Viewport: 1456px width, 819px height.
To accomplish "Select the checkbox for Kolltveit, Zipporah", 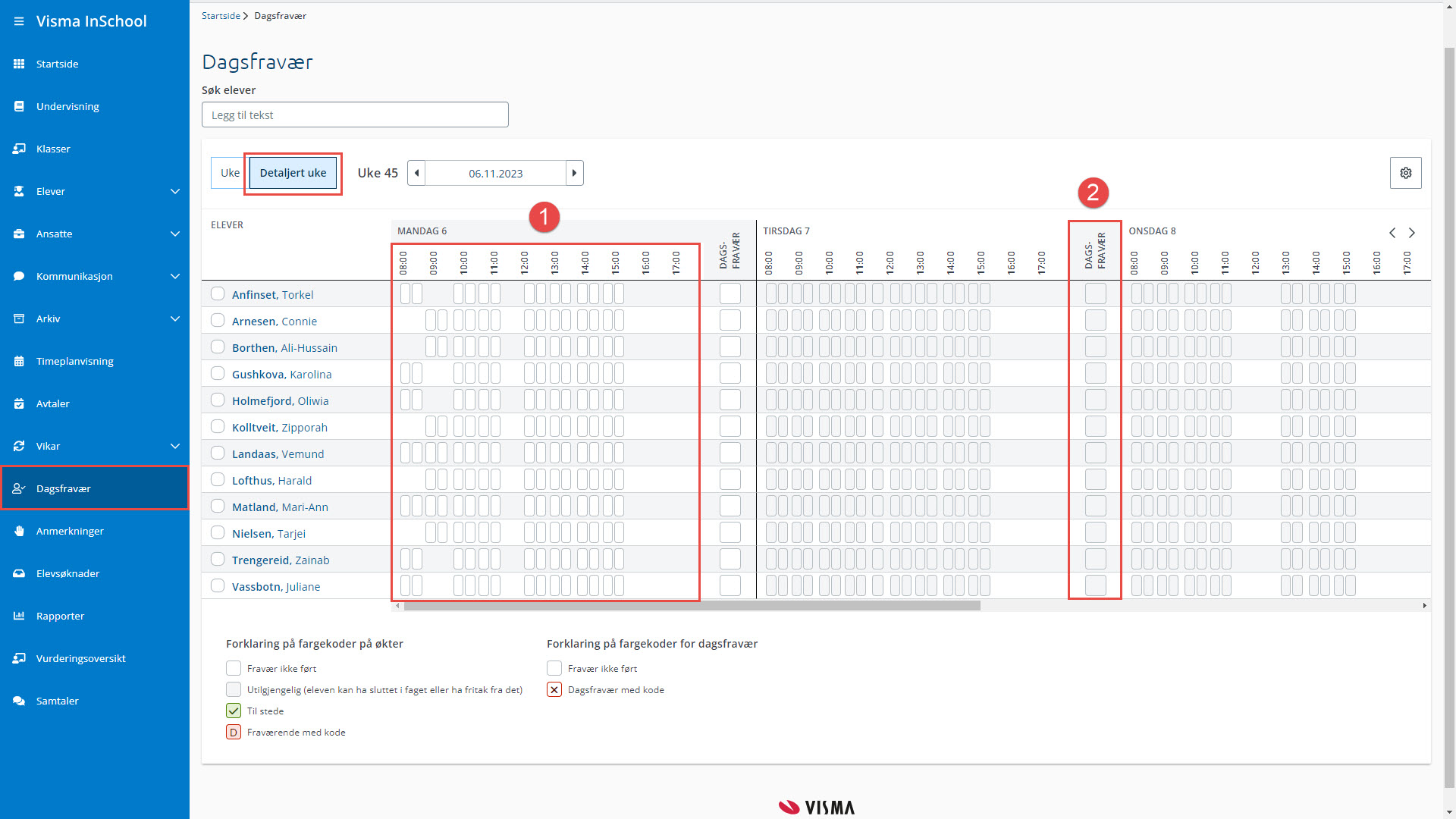I will [218, 426].
